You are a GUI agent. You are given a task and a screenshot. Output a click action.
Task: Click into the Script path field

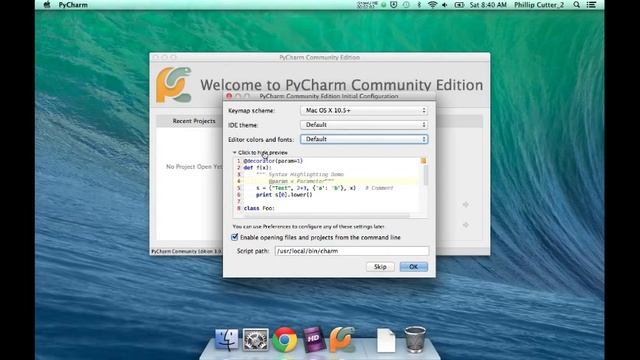(x=352, y=251)
